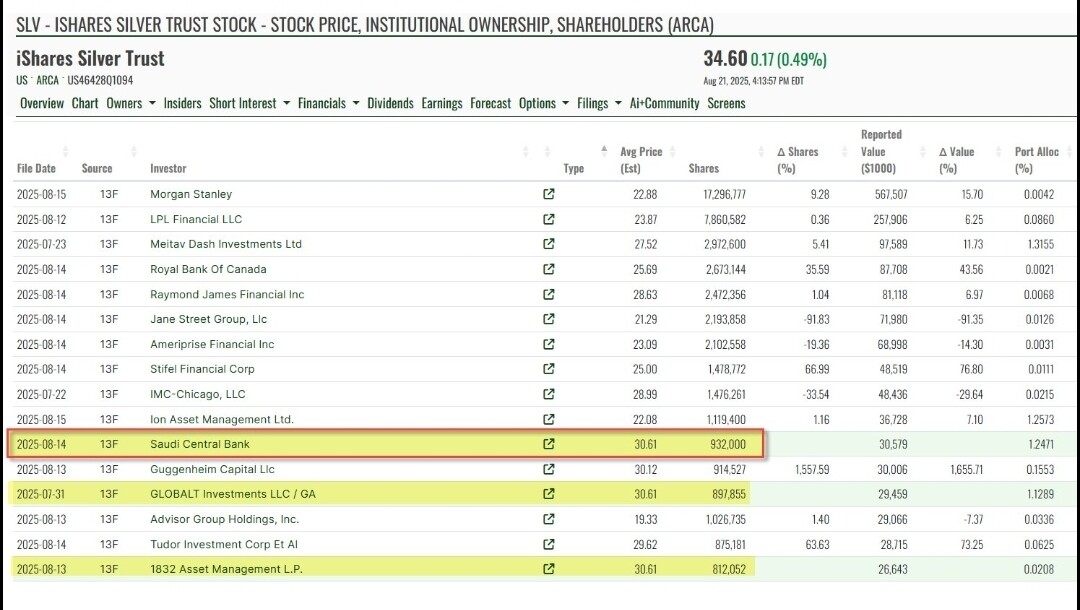Open external link icon for Jane Street Group
This screenshot has width=1080, height=610.
tap(548, 319)
